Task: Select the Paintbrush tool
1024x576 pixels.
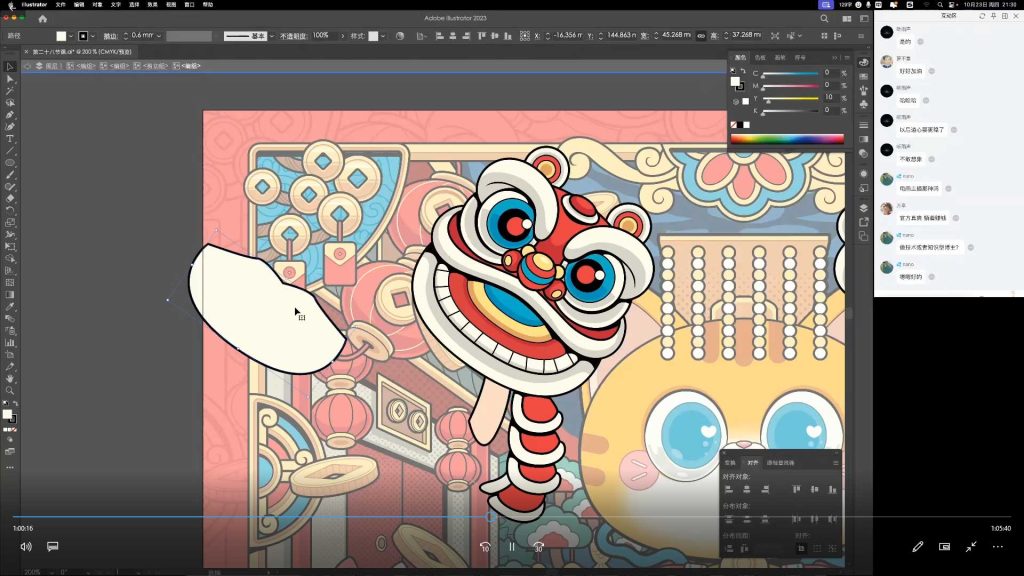Action: [x=10, y=175]
